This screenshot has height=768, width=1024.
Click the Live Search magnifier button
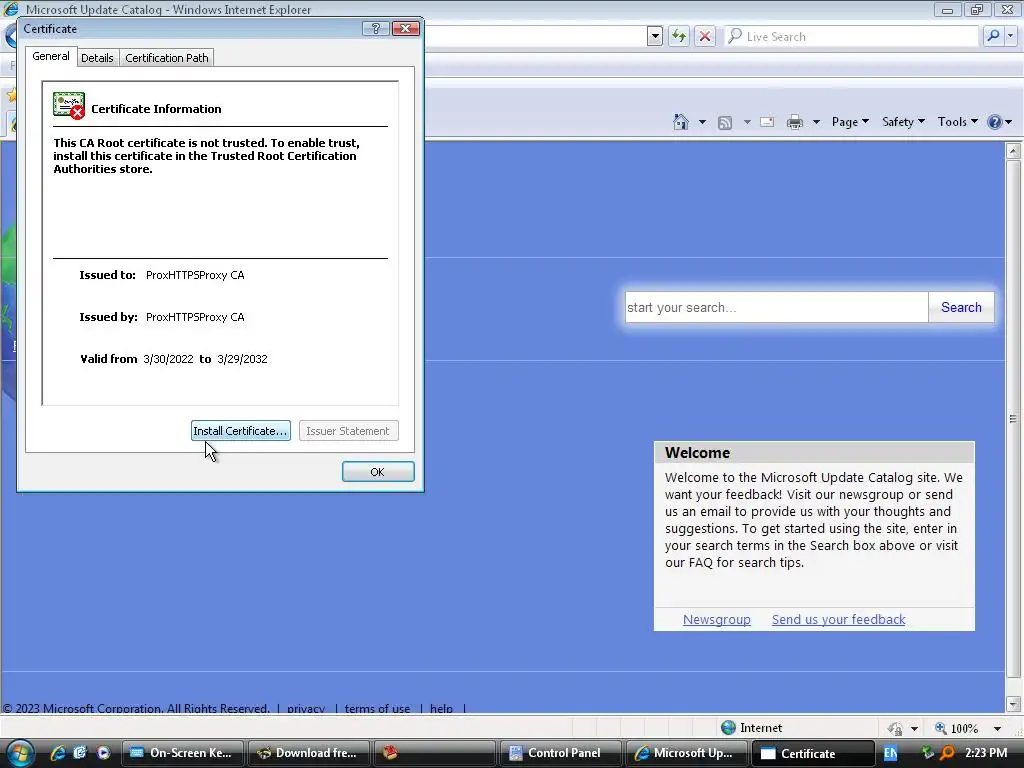(x=993, y=37)
